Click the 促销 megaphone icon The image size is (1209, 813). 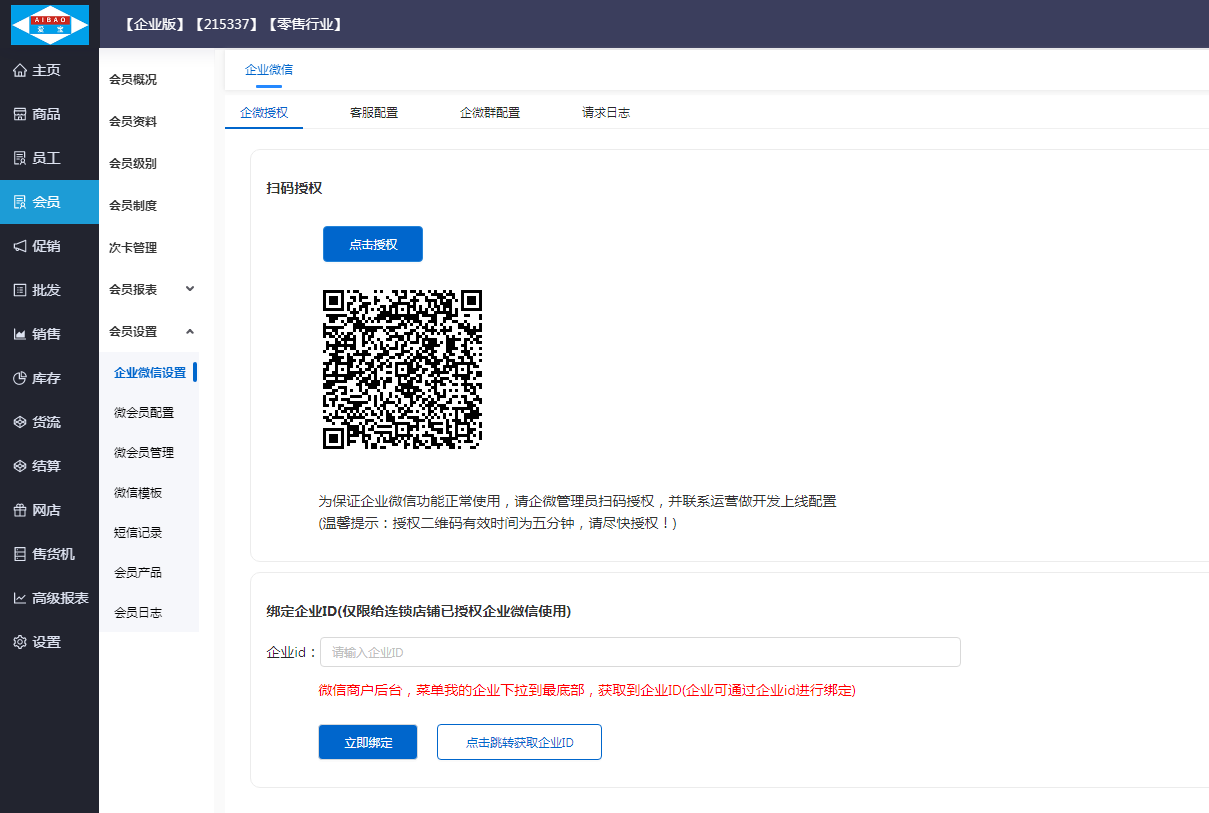click(x=20, y=246)
